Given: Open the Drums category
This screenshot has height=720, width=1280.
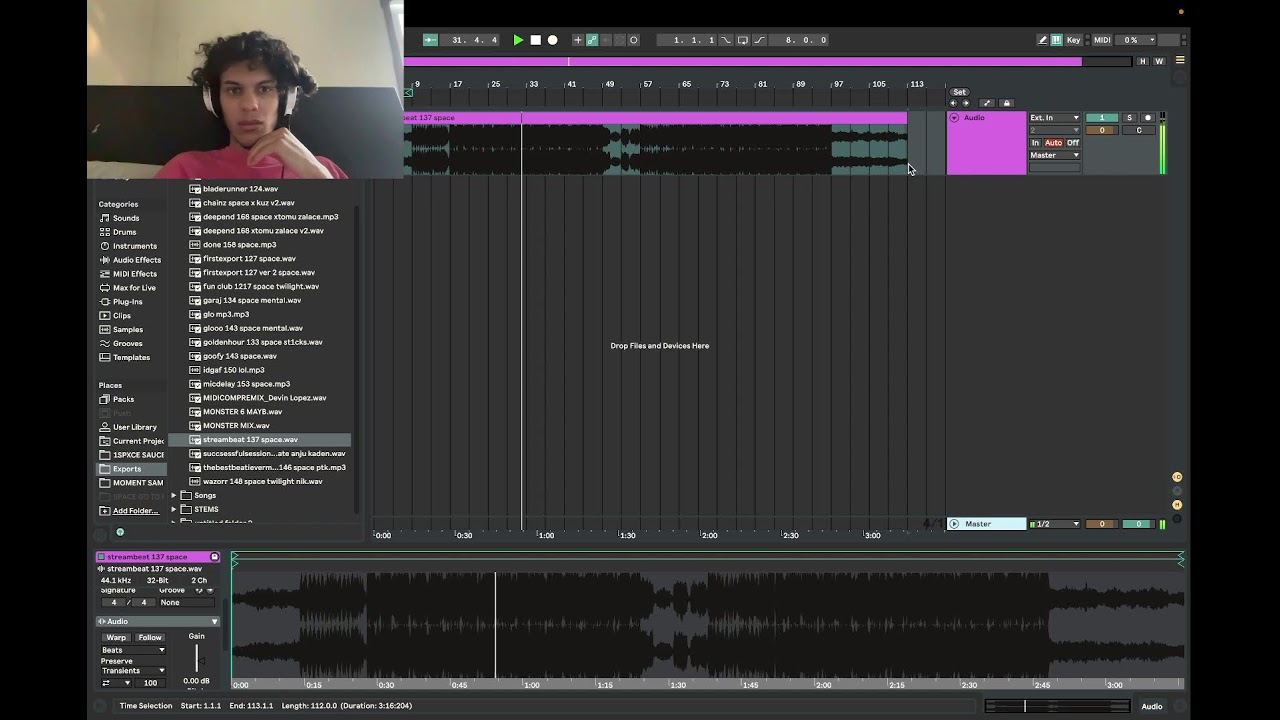Looking at the screenshot, I should point(124,232).
